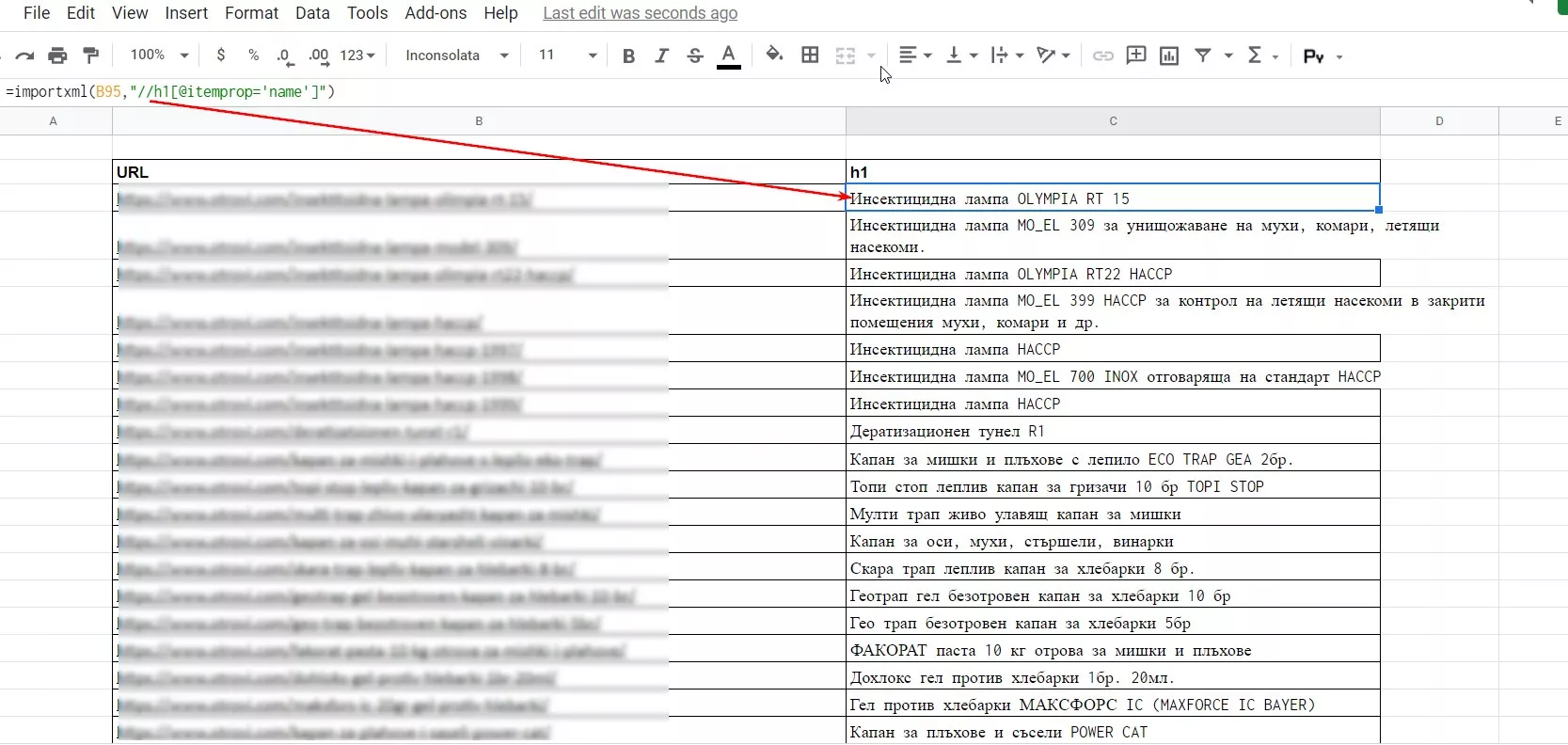Toggle strikethrough formatting
The image size is (1568, 745).
[x=695, y=55]
